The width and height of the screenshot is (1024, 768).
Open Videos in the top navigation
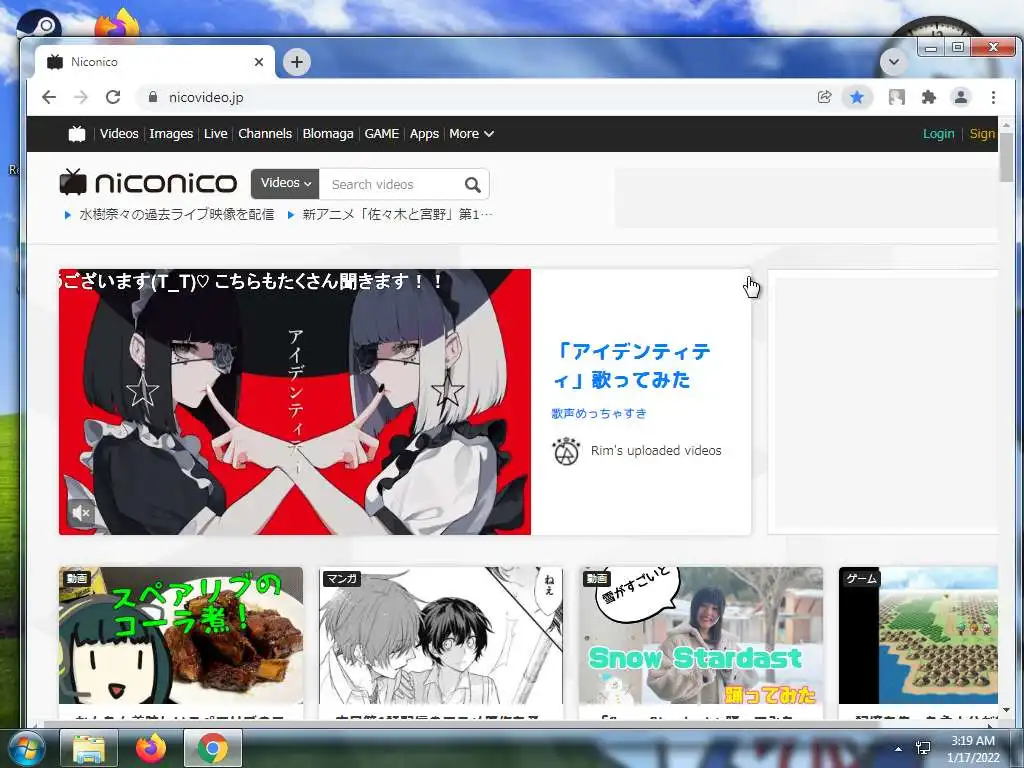click(x=119, y=134)
